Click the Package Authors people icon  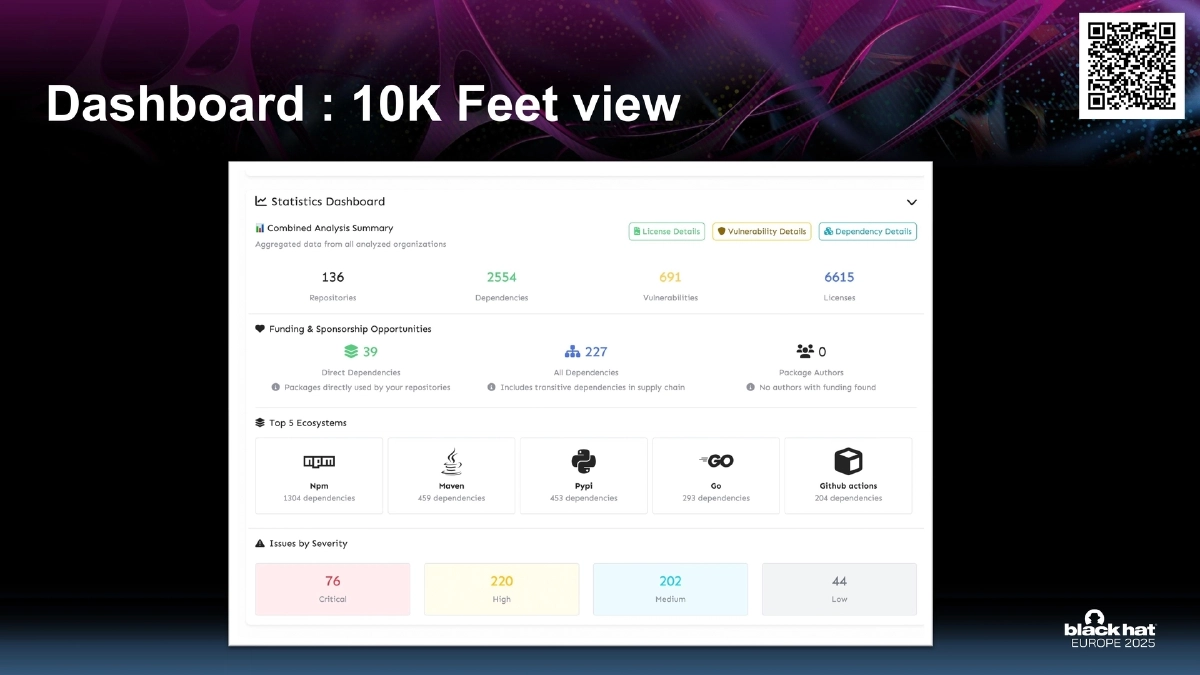pyautogui.click(x=805, y=352)
